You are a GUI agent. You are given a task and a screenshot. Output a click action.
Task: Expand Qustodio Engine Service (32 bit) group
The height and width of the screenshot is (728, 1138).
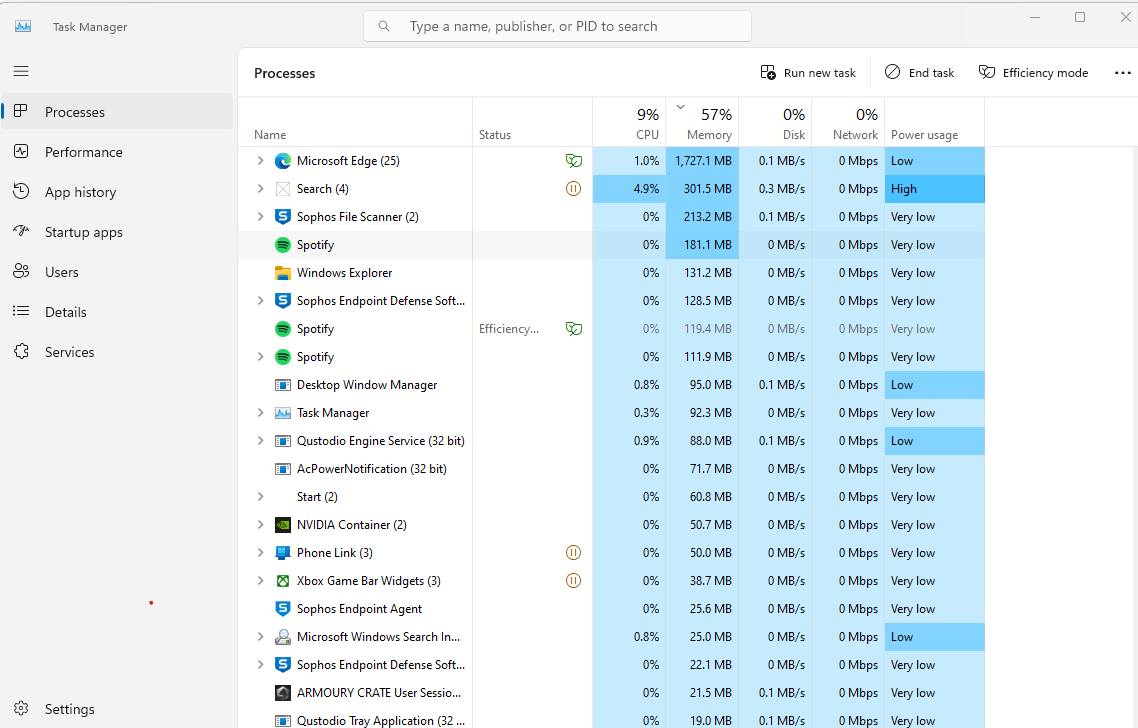[x=261, y=441]
